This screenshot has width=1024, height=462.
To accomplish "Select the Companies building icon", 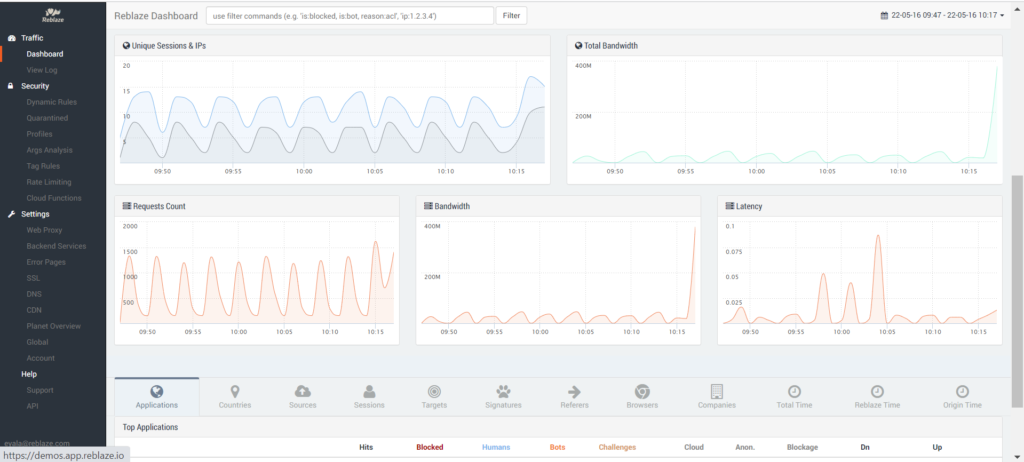I will 716,391.
